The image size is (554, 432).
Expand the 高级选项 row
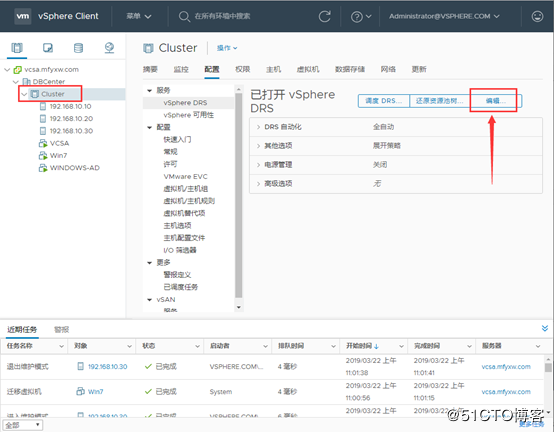point(258,184)
